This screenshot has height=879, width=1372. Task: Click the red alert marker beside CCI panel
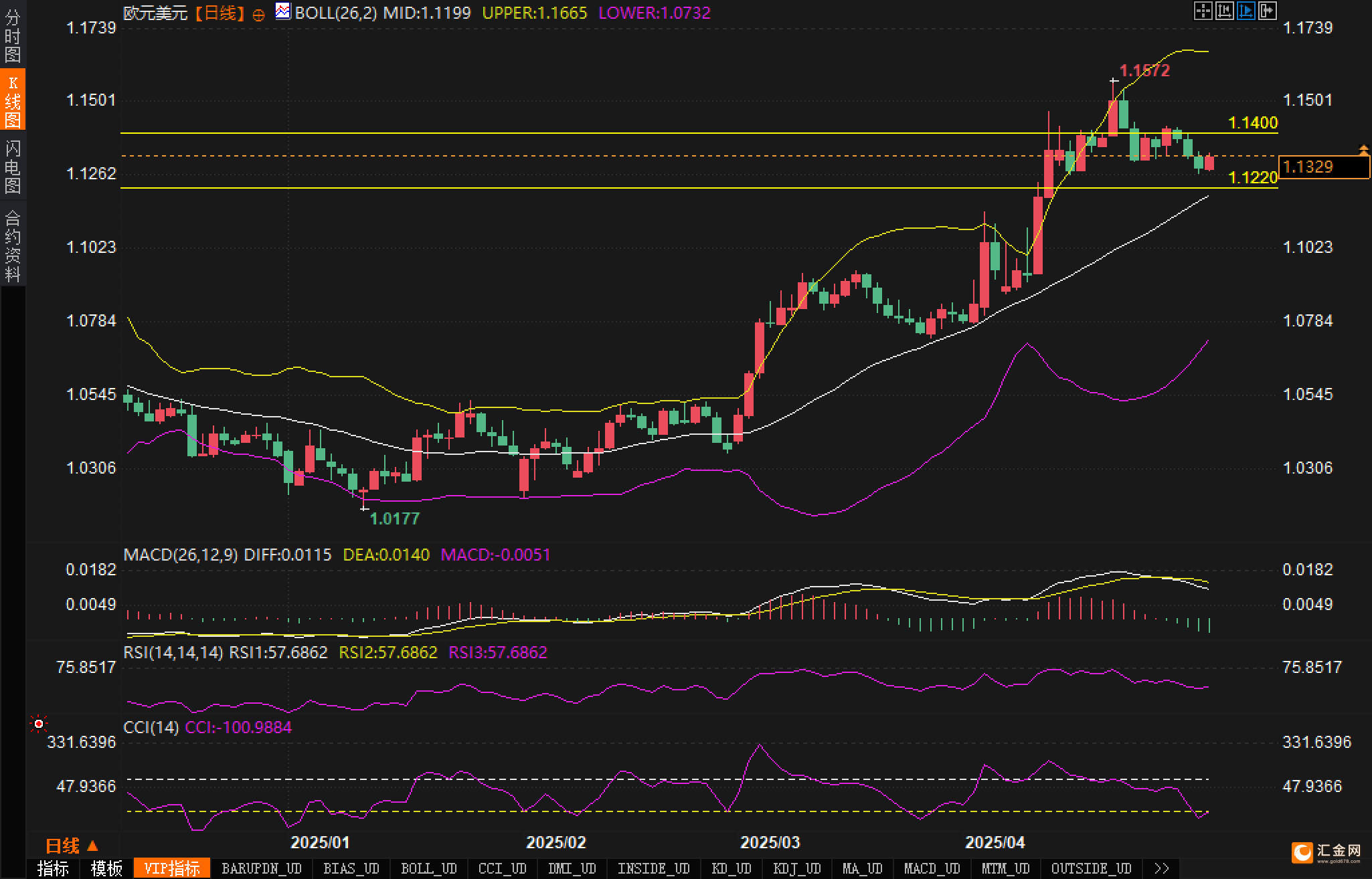(x=39, y=724)
